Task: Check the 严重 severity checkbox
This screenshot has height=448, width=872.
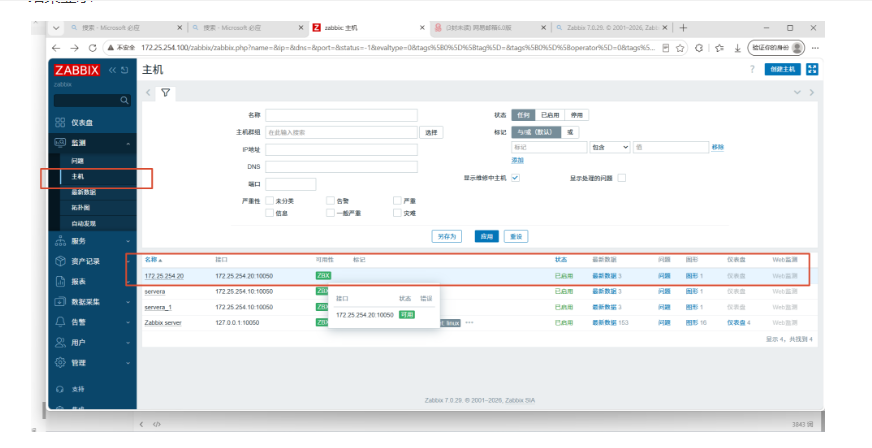Action: tap(397, 201)
